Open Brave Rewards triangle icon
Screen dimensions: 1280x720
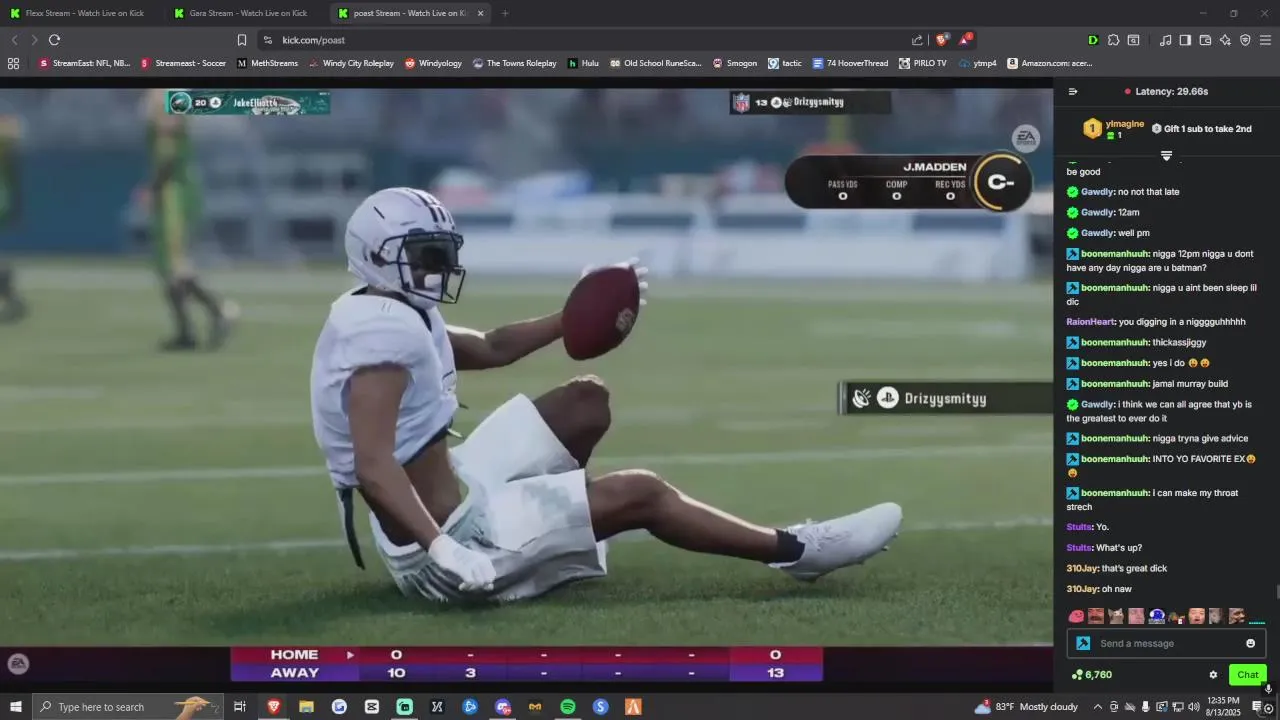[965, 40]
